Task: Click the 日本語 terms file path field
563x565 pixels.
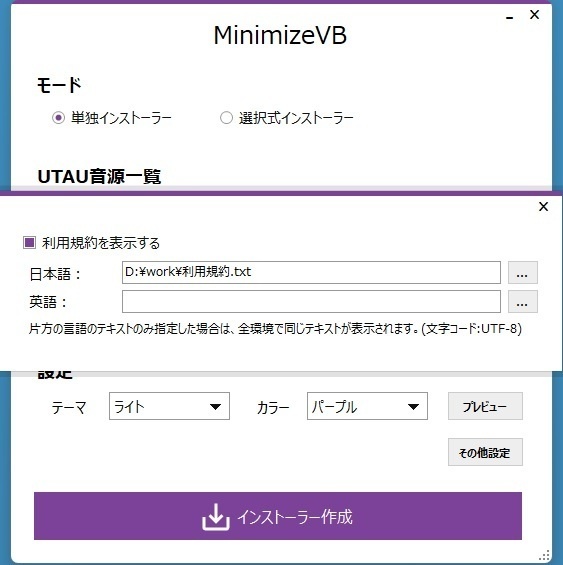Action: 311,272
